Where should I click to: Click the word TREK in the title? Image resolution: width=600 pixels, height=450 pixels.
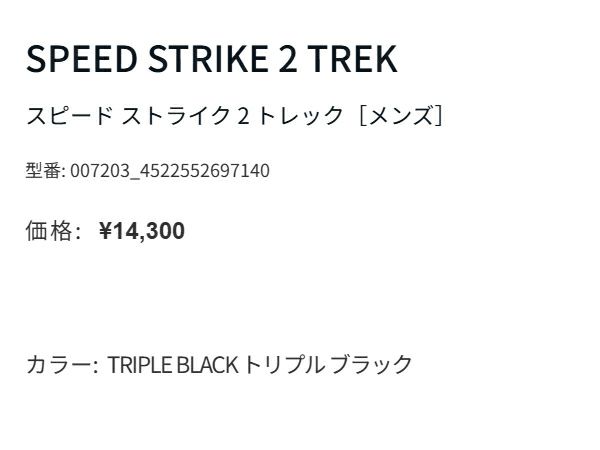point(352,59)
